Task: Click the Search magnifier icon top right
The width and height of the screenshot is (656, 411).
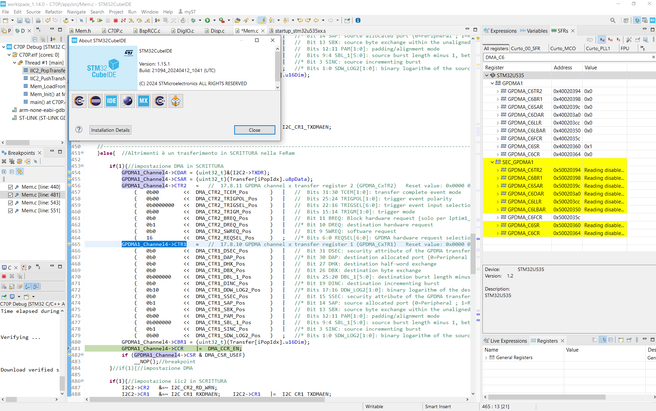Action: pyautogui.click(x=613, y=20)
